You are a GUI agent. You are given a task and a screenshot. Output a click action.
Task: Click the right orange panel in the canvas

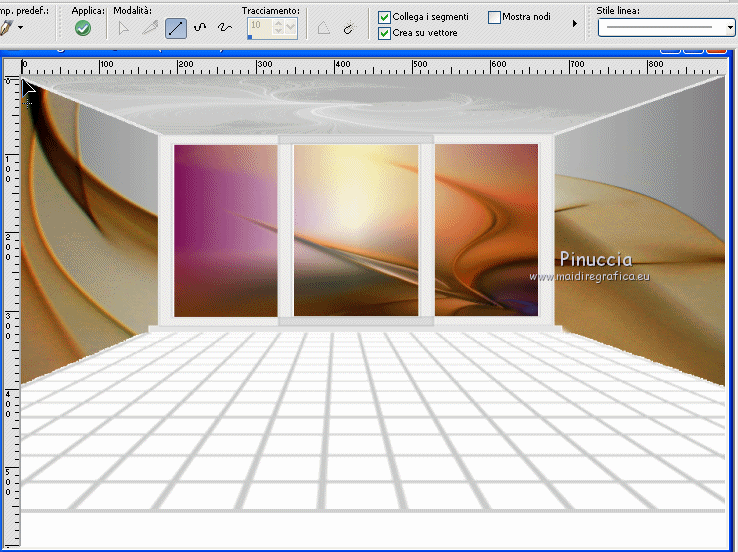(x=486, y=230)
